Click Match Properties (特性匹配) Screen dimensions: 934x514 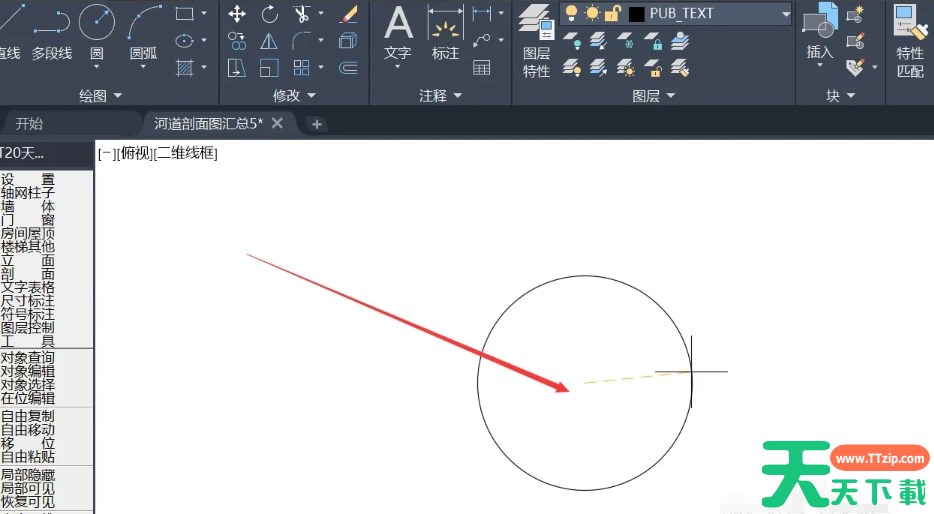[910, 42]
